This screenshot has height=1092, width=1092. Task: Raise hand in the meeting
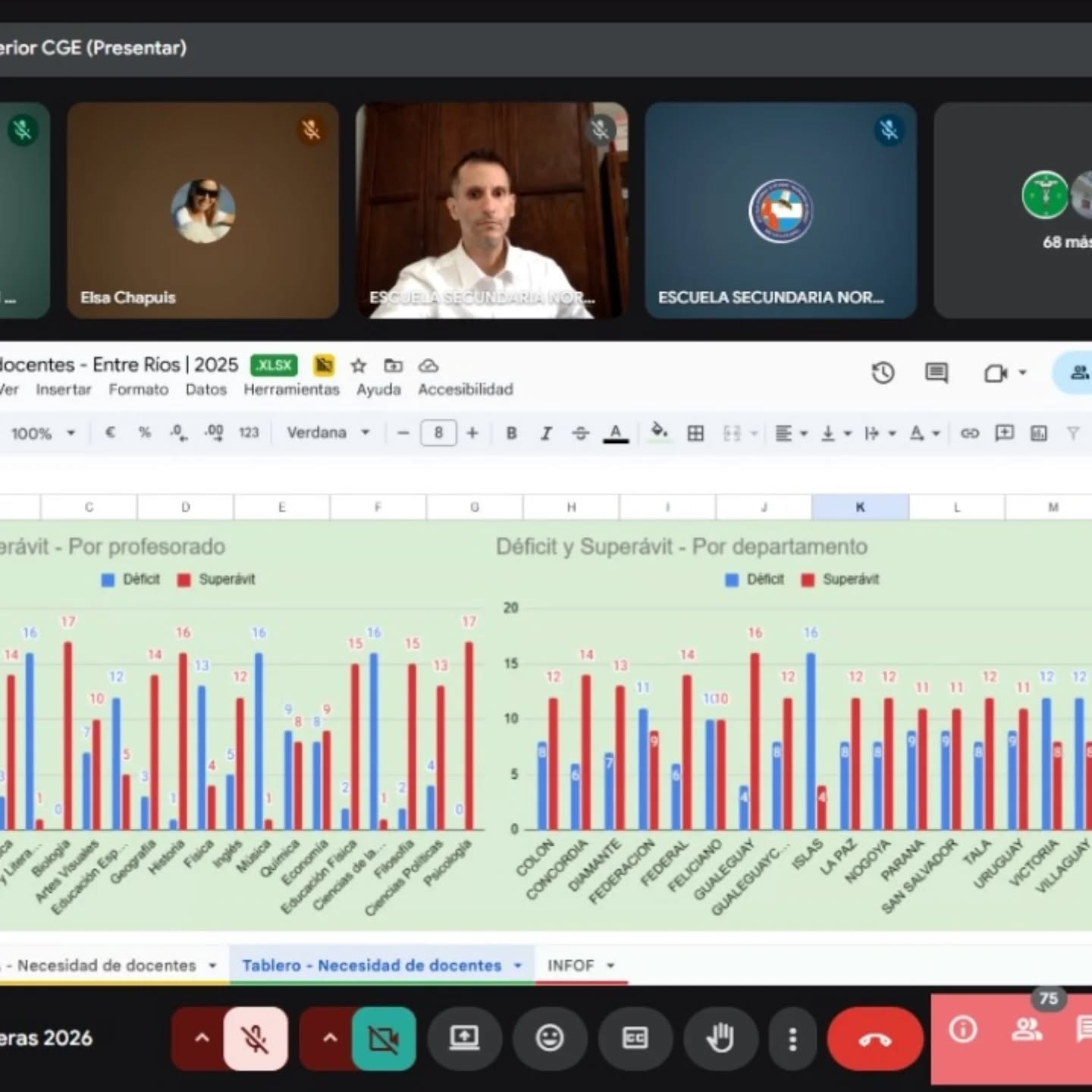click(x=720, y=1038)
